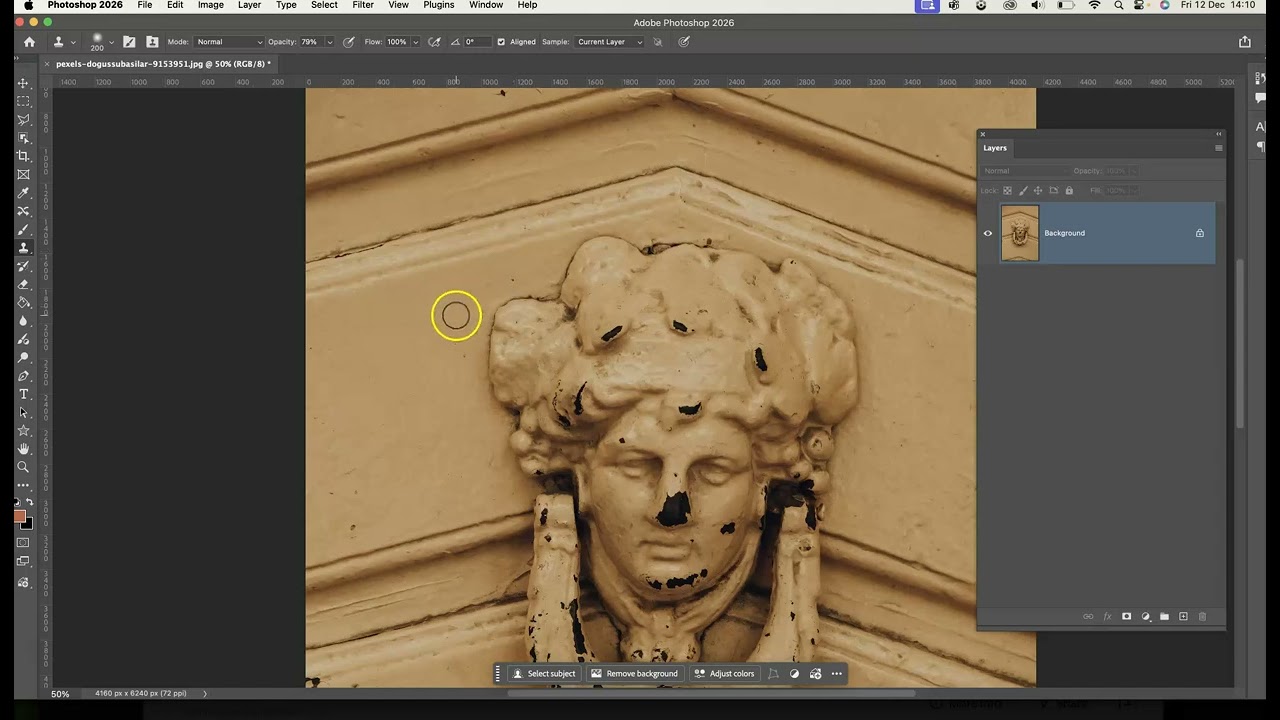Open the Layers panel menu
This screenshot has height=720, width=1280.
[1218, 148]
